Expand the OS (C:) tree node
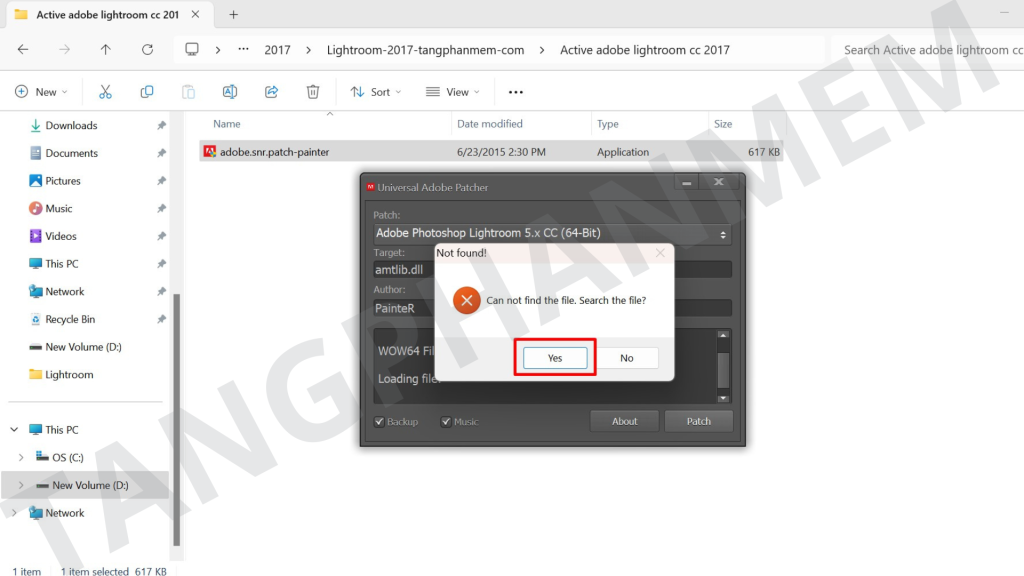The width and height of the screenshot is (1024, 576). pyautogui.click(x=21, y=458)
